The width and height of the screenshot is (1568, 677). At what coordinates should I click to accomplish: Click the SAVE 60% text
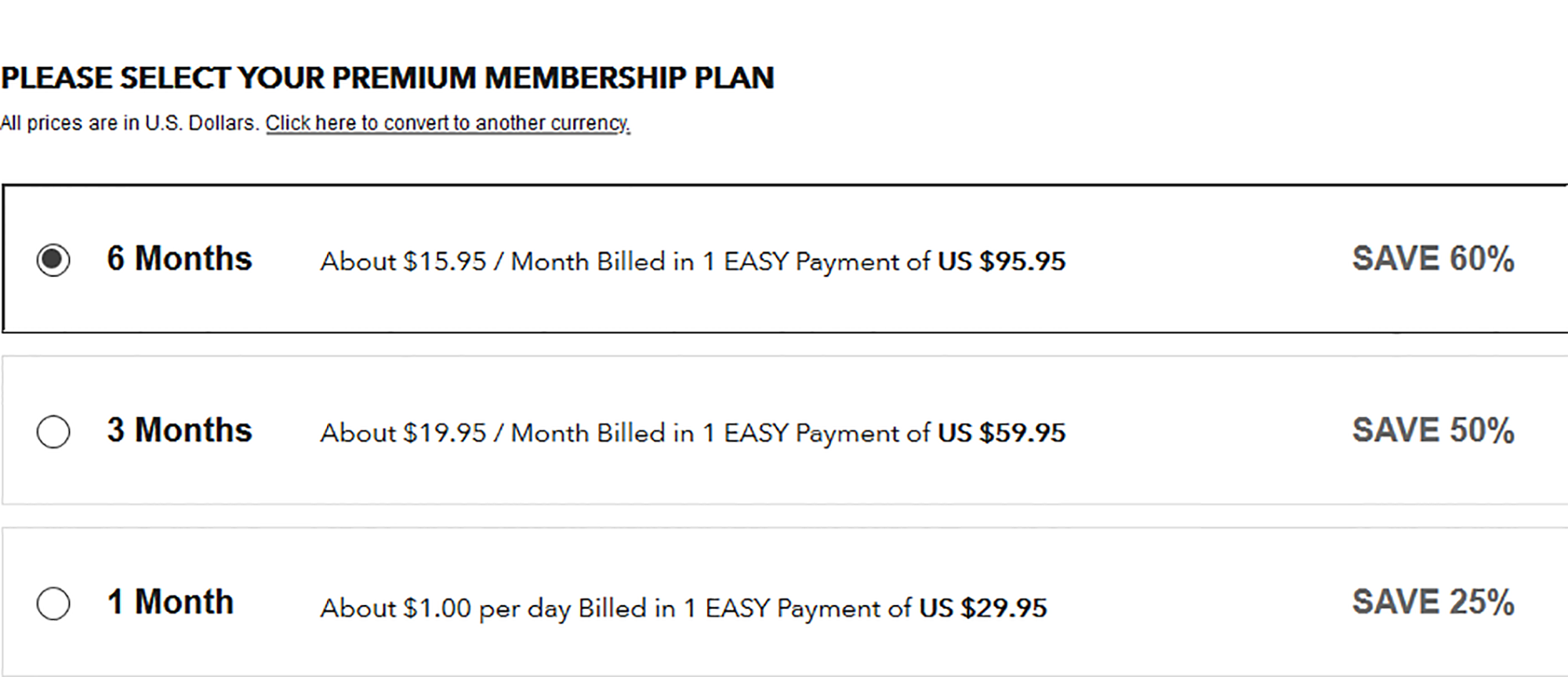1432,259
